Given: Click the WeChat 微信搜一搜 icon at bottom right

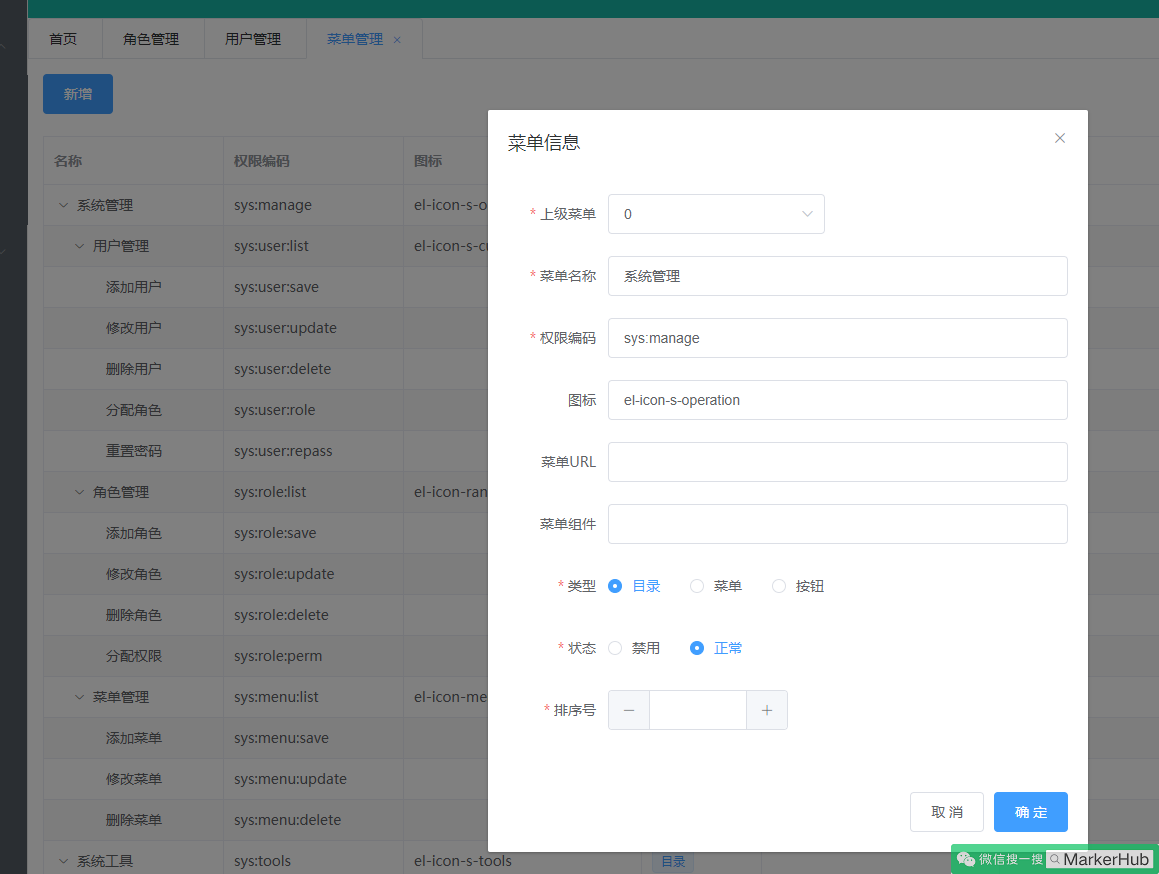Looking at the screenshot, I should (966, 858).
